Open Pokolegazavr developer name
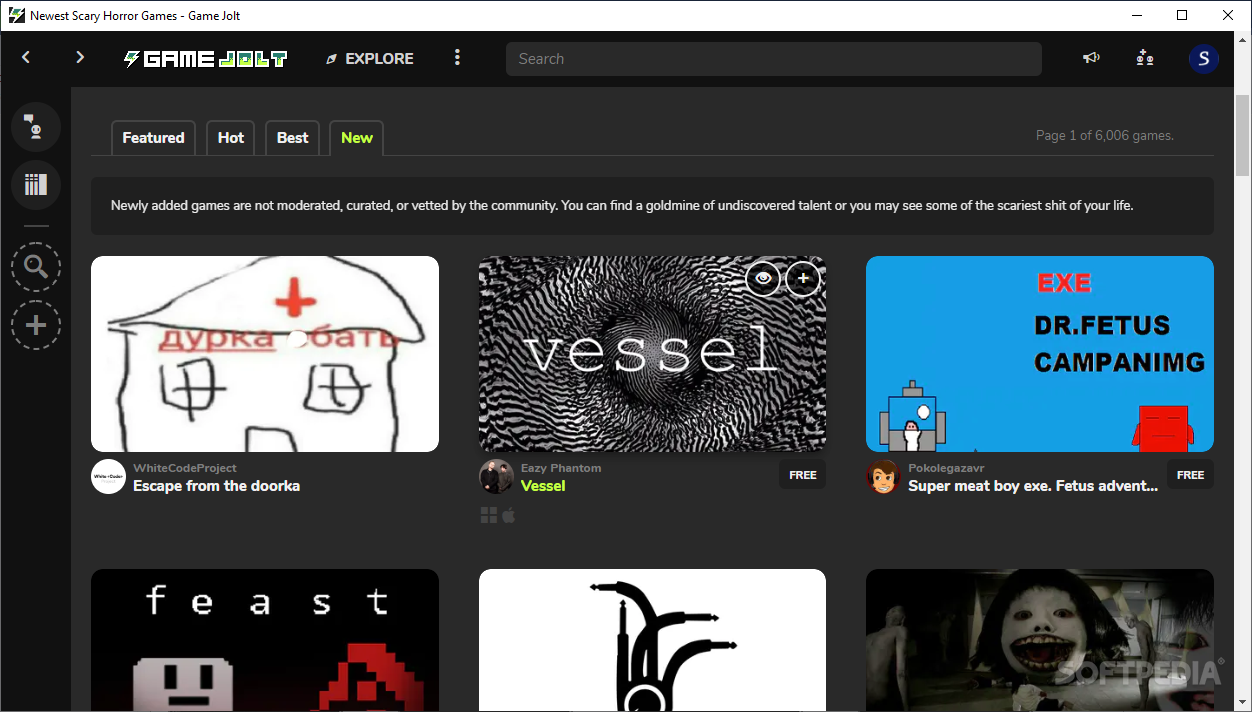This screenshot has height=712, width=1252. (x=946, y=468)
